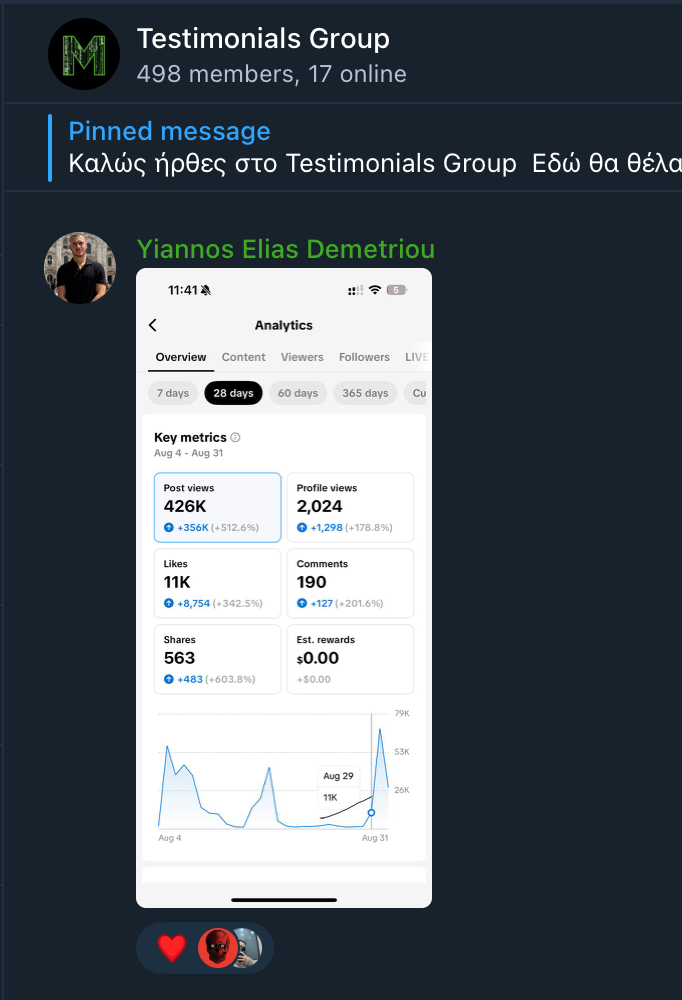Viewport: 682px width, 1000px height.
Task: Click the Yiannos Elias Demetriou sender name
Action: pos(285,249)
